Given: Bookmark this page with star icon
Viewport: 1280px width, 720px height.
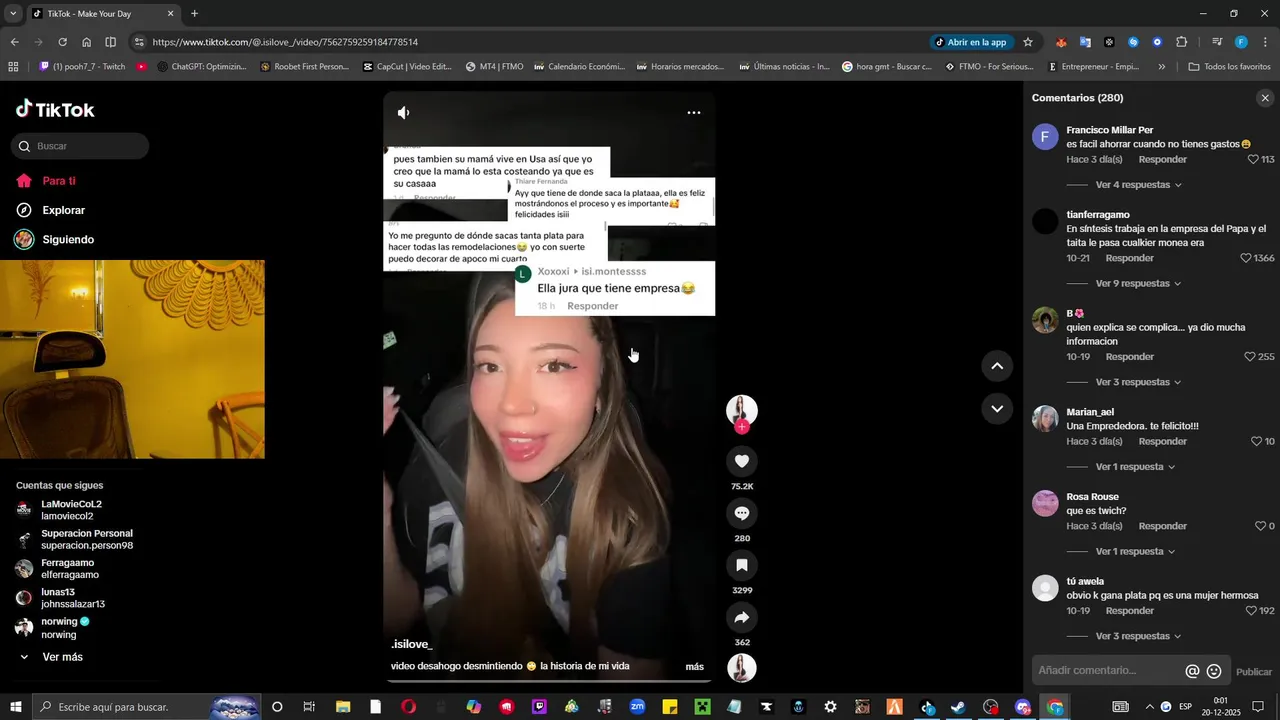Looking at the screenshot, I should [1028, 42].
